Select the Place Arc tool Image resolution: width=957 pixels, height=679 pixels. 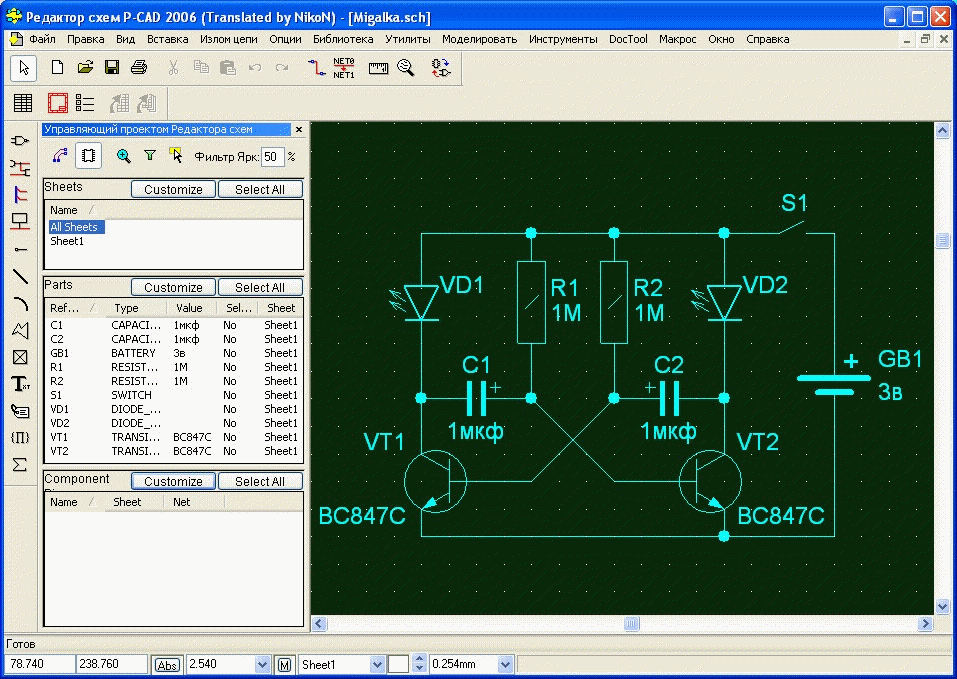tap(20, 303)
